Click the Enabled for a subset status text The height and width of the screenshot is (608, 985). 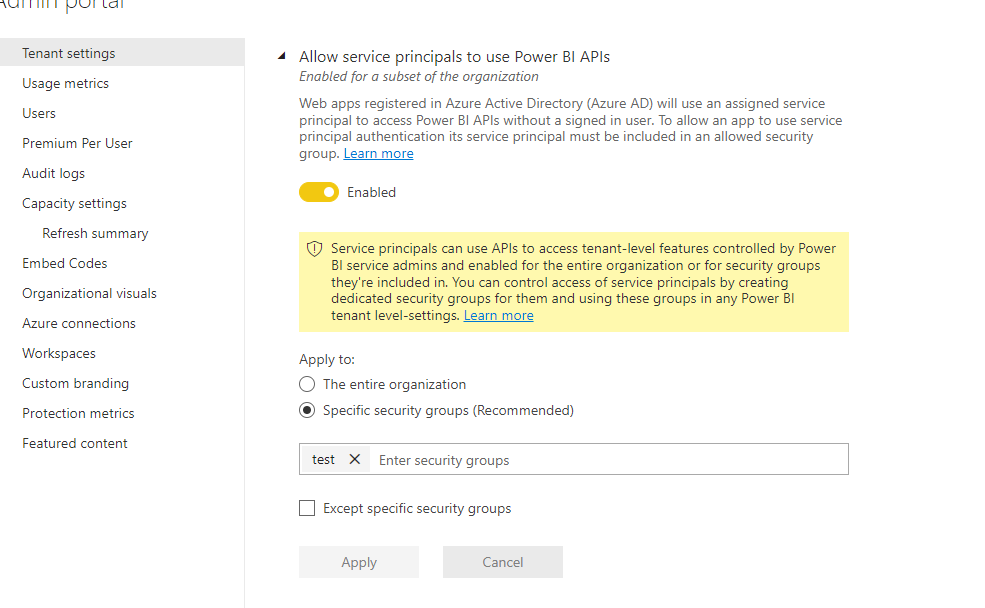tap(418, 77)
